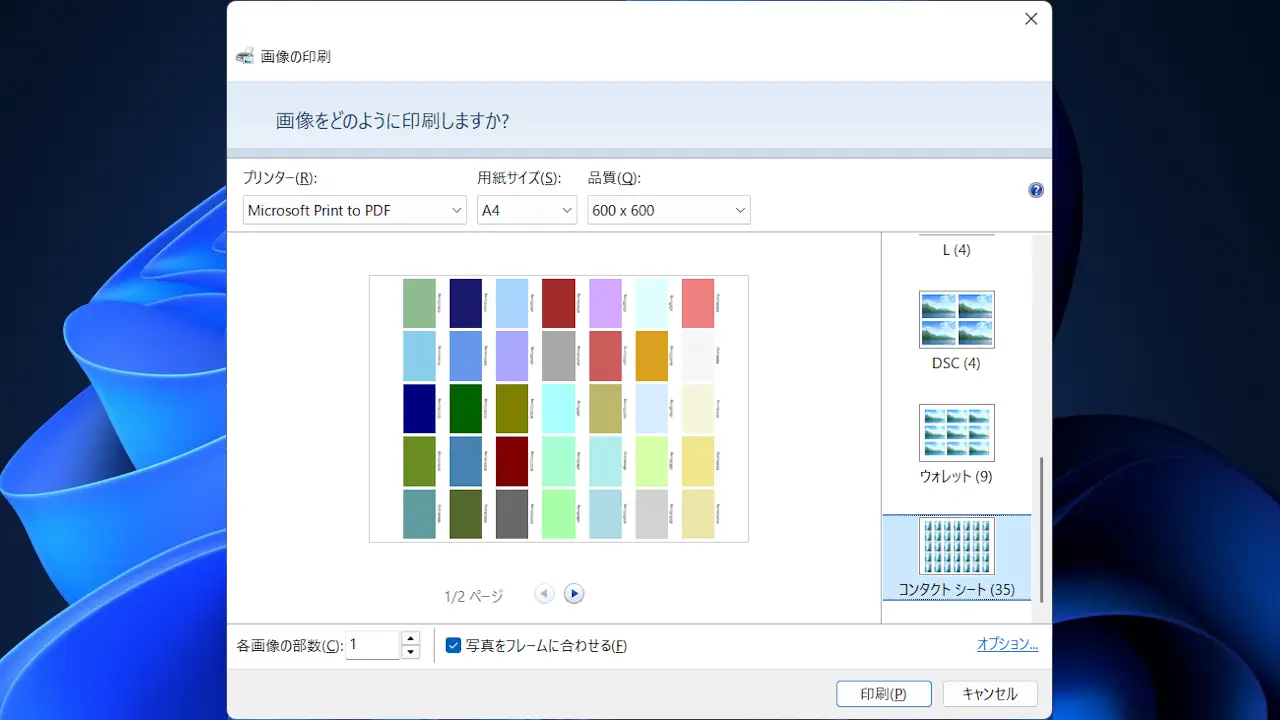This screenshot has width=1280, height=720.
Task: Select the DSC (4) layout thumbnail
Action: 956,320
